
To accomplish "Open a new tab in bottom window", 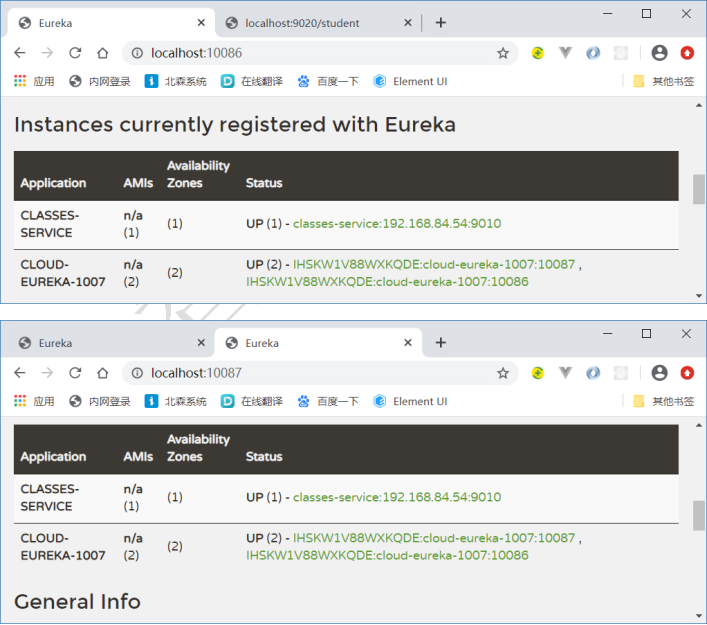I will [x=441, y=343].
